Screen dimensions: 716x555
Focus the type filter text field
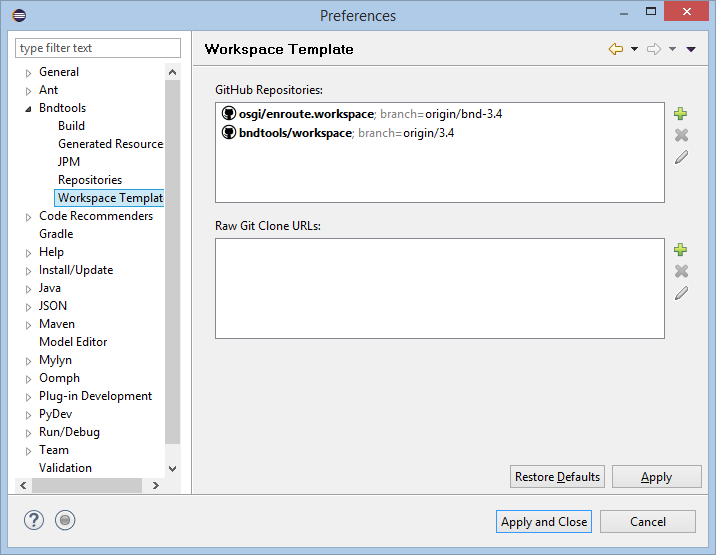click(x=98, y=48)
